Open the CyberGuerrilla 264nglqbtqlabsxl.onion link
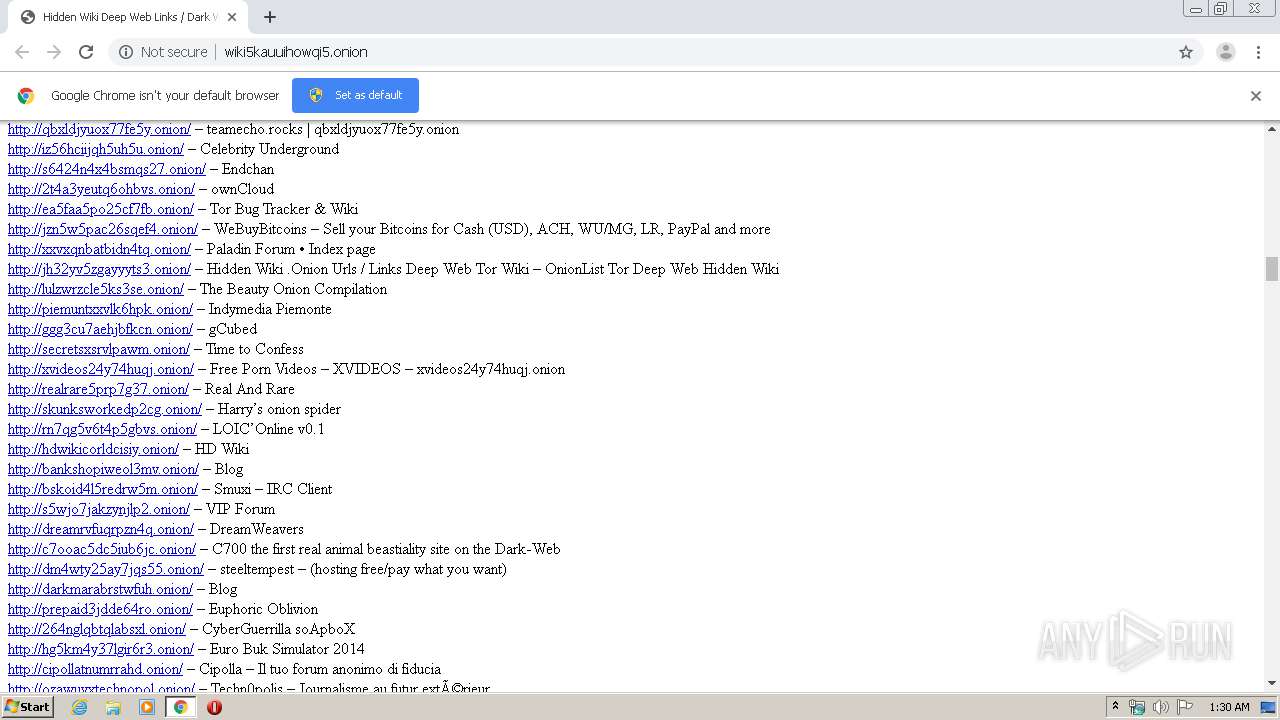1280x720 pixels. click(97, 629)
